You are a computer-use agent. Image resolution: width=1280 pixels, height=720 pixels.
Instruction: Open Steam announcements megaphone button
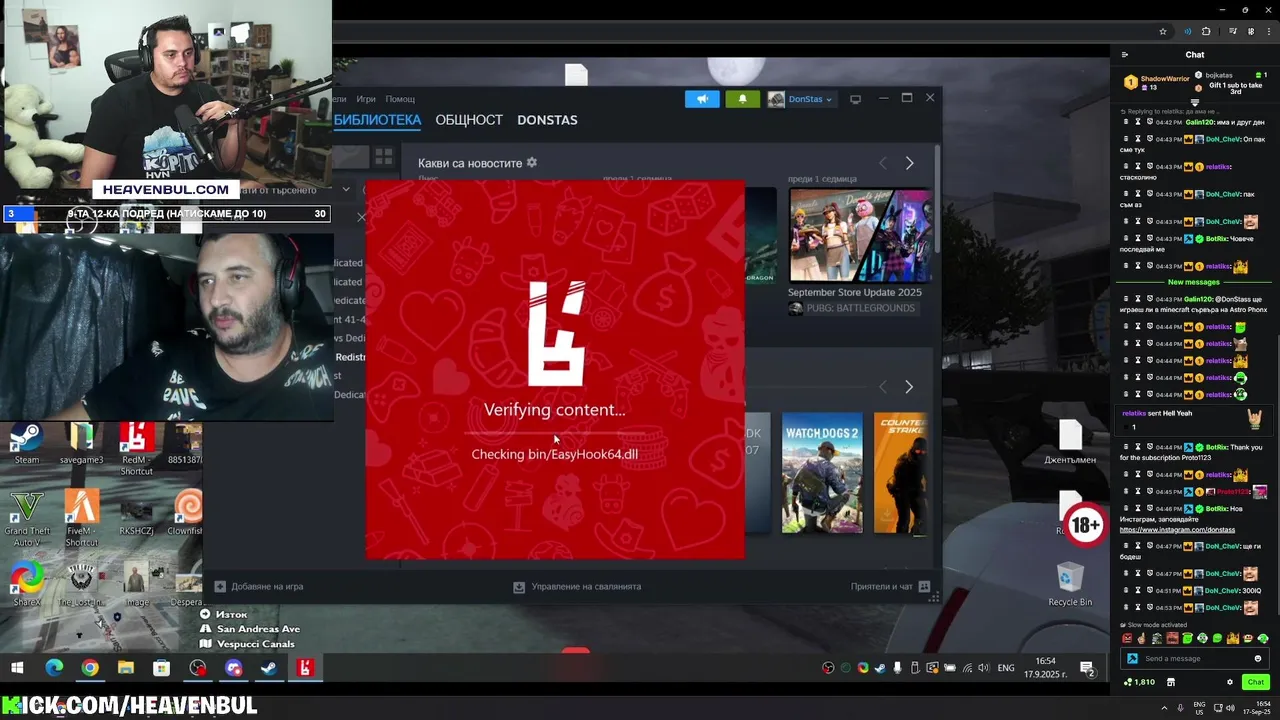(702, 99)
